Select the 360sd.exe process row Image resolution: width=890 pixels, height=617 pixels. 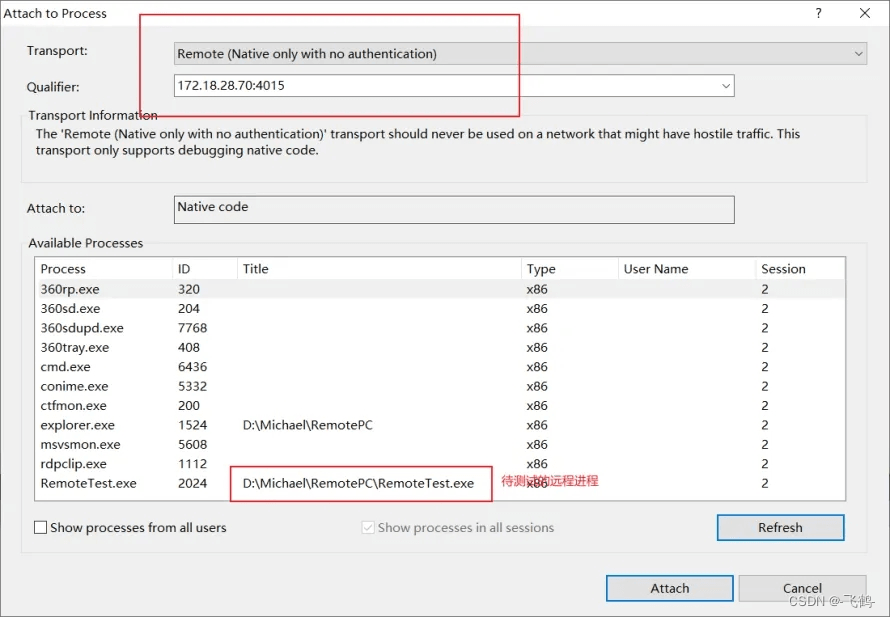pyautogui.click(x=440, y=308)
